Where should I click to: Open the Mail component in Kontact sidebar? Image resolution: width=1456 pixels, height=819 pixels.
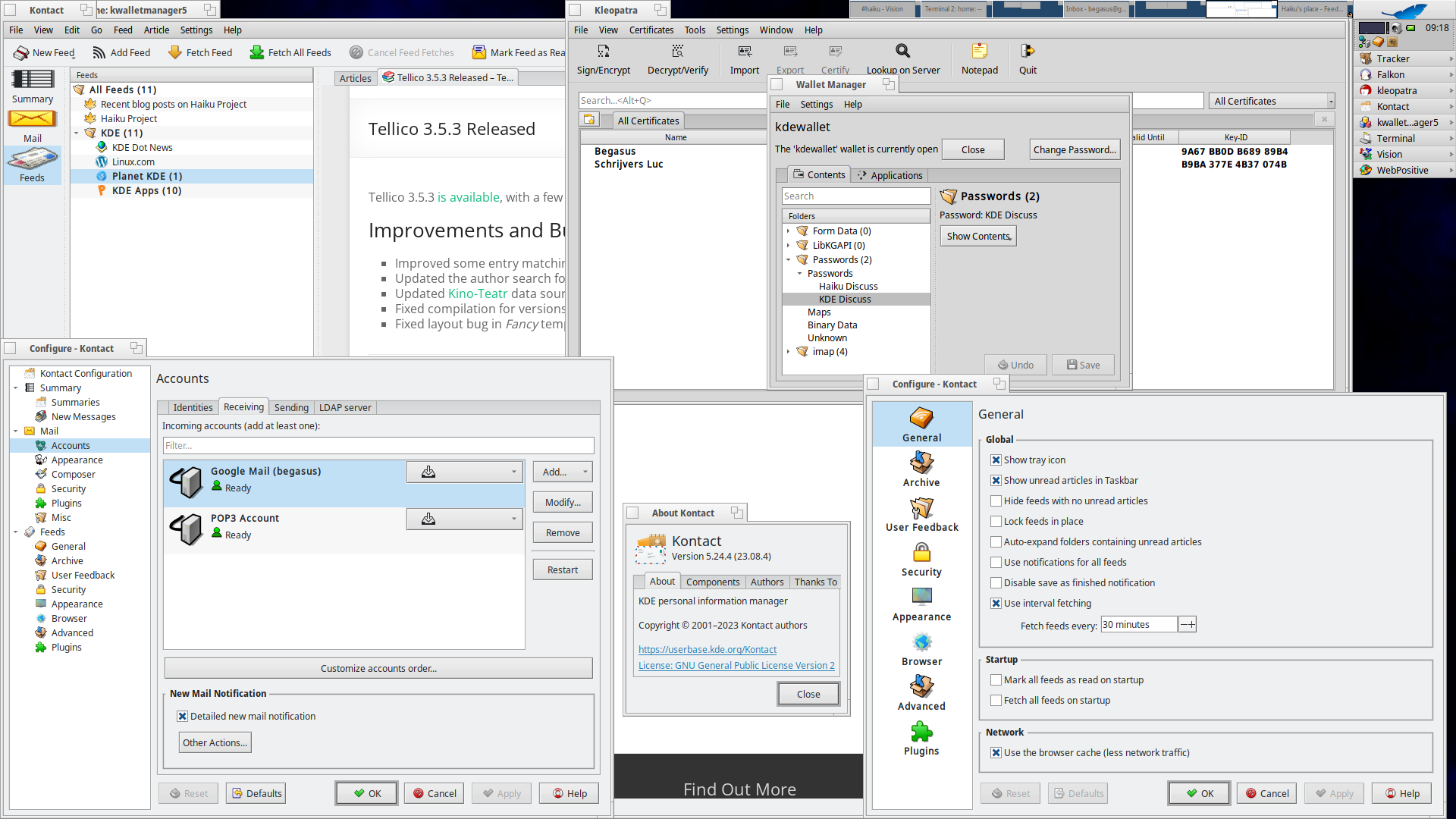coord(32,127)
